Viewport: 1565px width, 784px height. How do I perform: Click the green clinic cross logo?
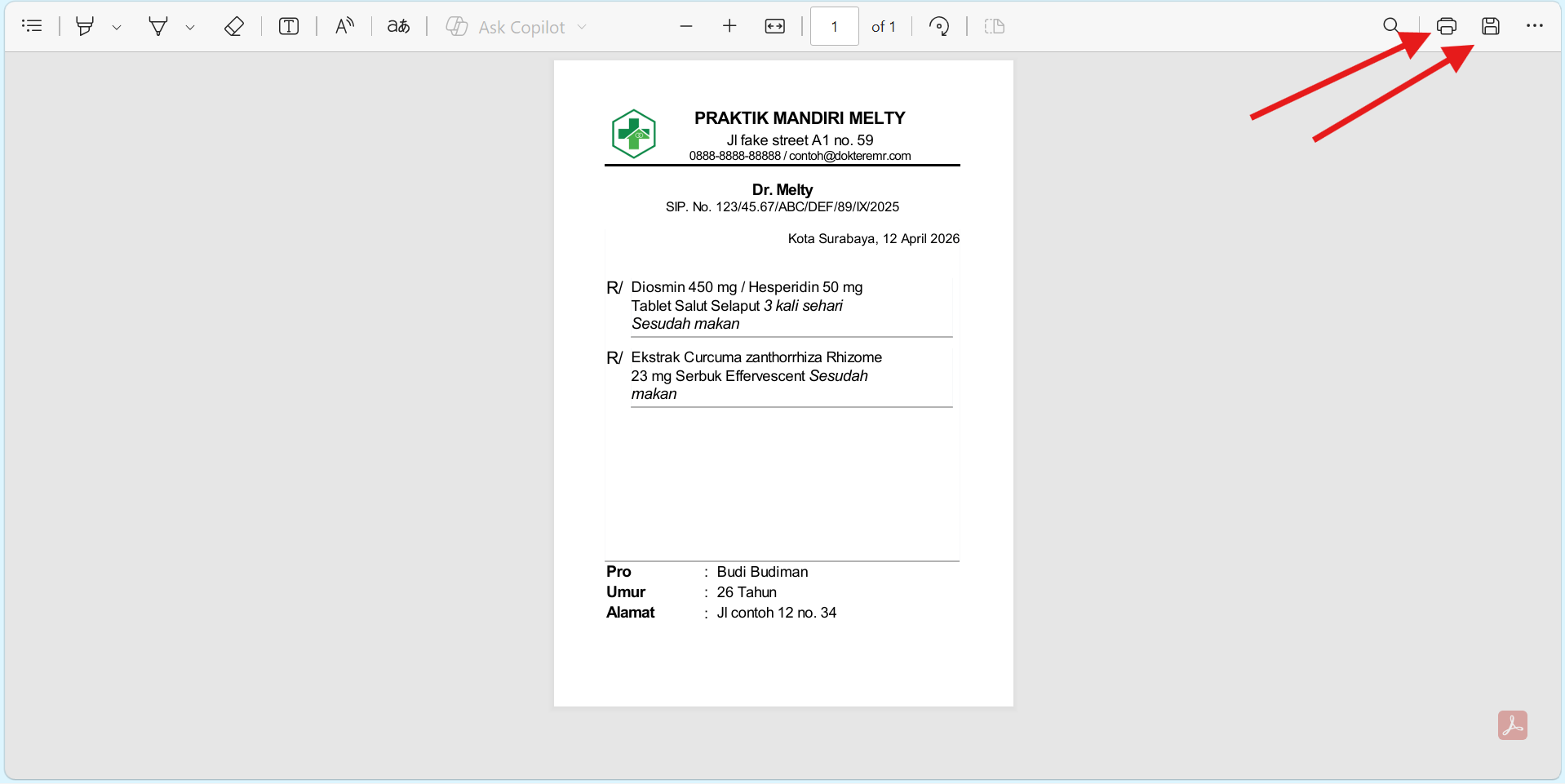(x=634, y=134)
